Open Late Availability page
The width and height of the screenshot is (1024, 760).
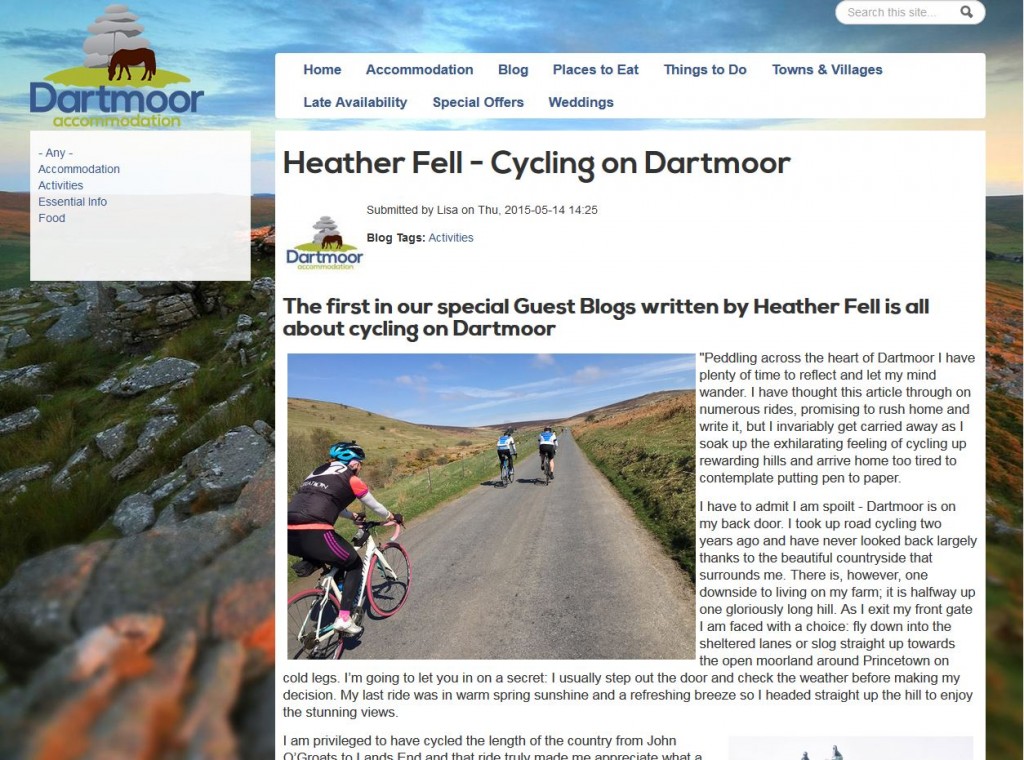pyautogui.click(x=355, y=103)
